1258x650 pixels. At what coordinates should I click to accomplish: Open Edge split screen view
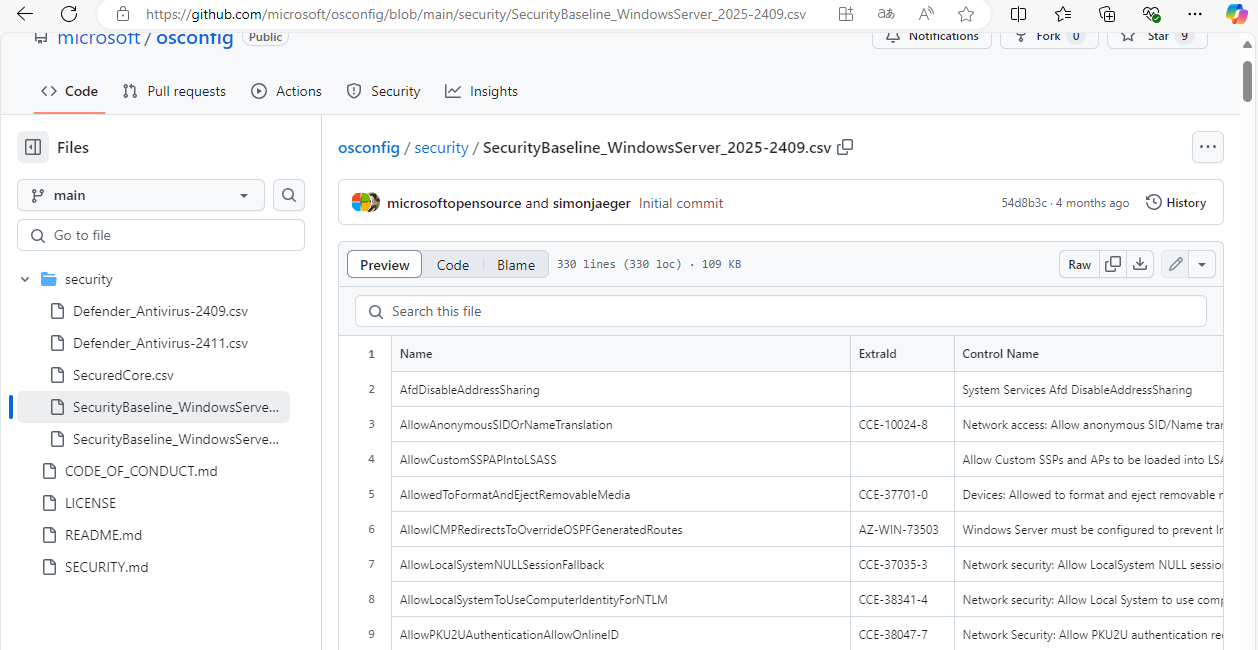pos(1018,14)
